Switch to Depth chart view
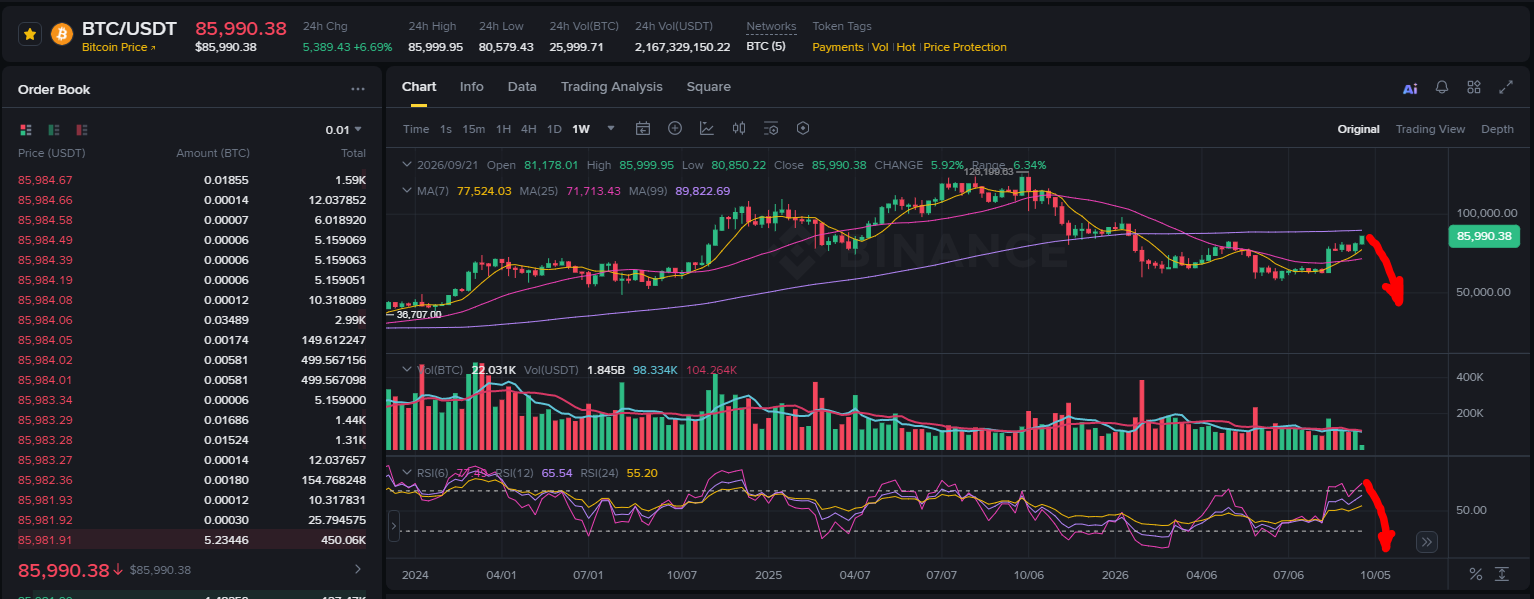 tap(1497, 129)
